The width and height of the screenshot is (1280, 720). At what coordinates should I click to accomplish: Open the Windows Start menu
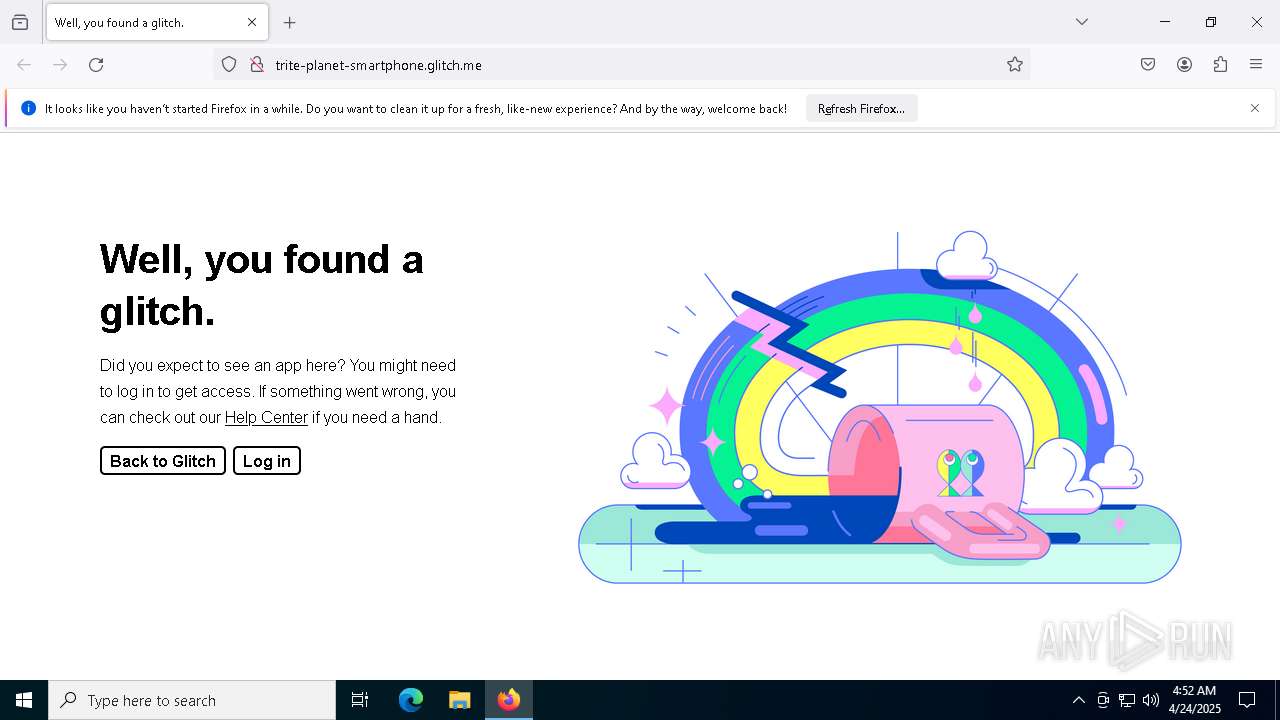[24, 700]
